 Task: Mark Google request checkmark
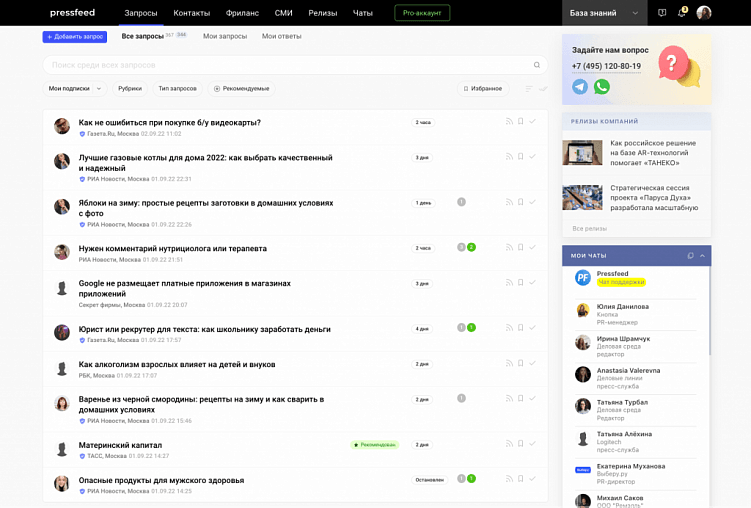click(532, 282)
